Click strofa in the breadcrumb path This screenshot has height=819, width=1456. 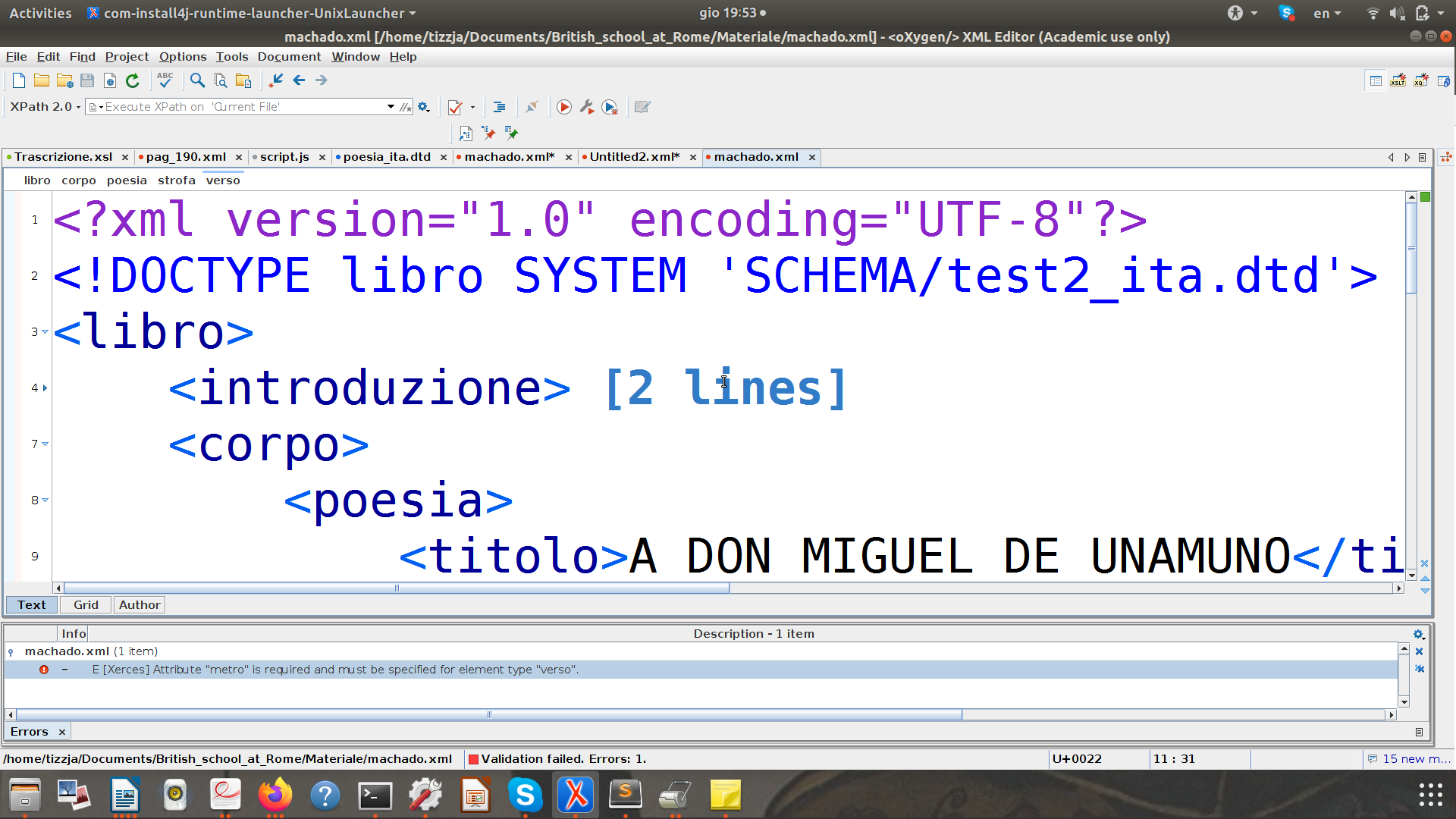(176, 180)
